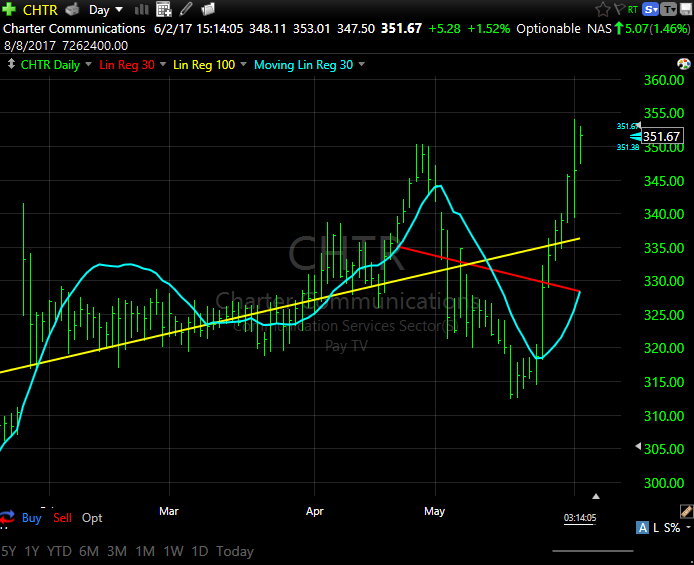This screenshot has height=565, width=694.
Task: Click the NAS 5.07 (1.46%) market indicator
Action: (x=639, y=29)
